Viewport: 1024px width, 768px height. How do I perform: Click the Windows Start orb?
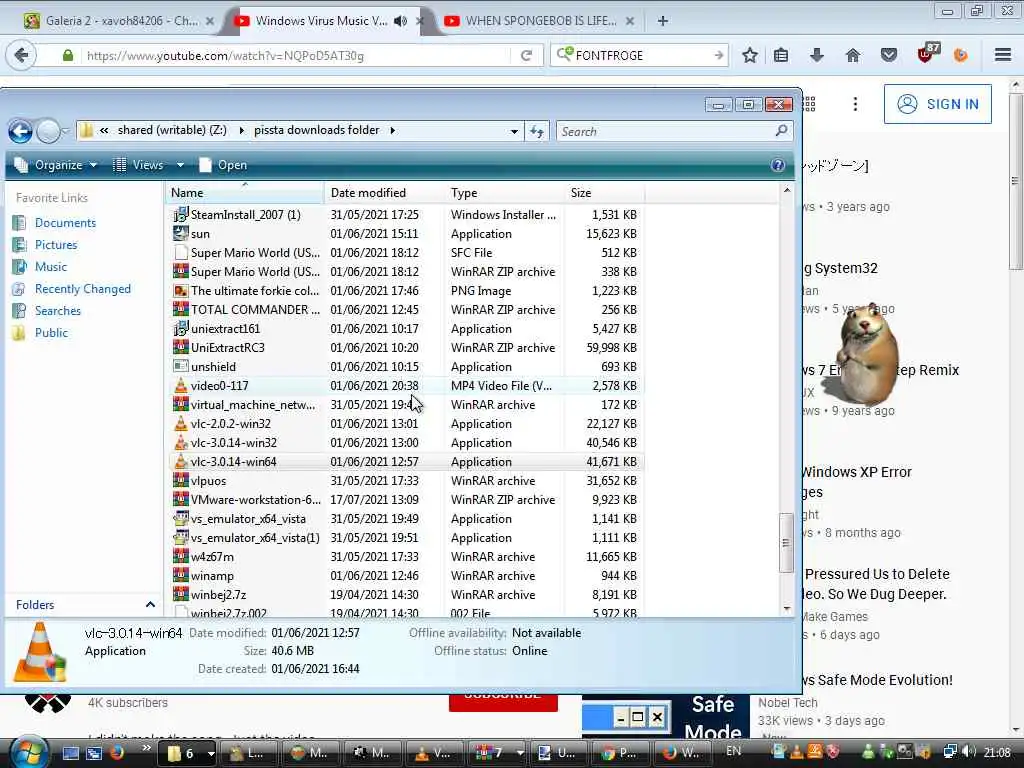pyautogui.click(x=28, y=752)
